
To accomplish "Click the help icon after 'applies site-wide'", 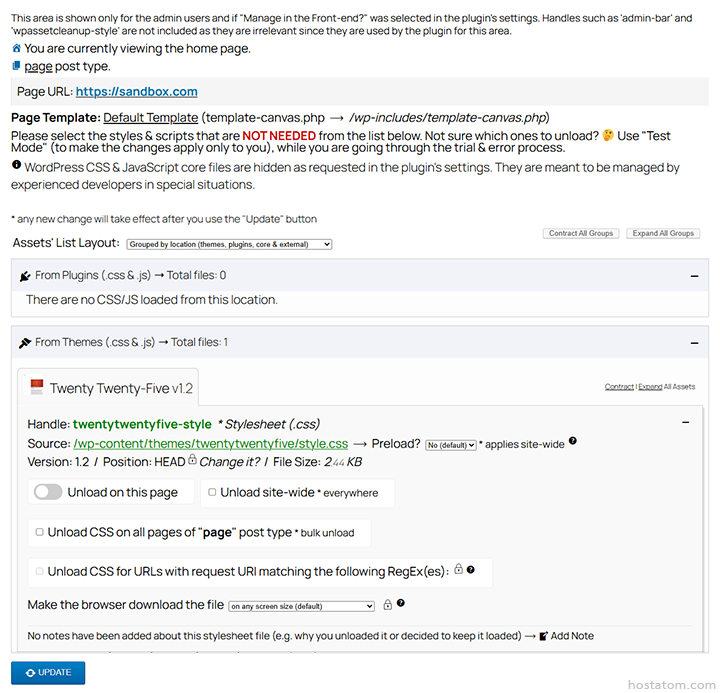I will tap(573, 442).
